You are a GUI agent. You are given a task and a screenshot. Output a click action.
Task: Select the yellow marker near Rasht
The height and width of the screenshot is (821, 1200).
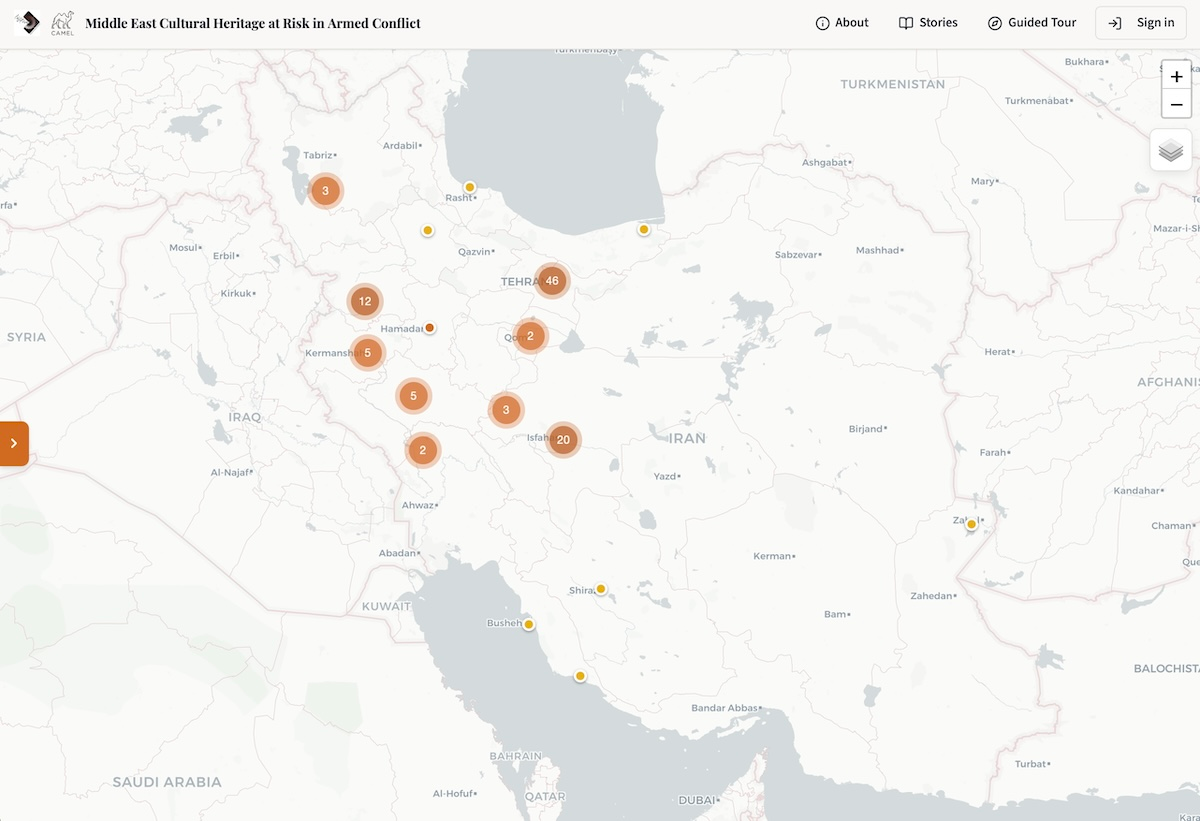(x=470, y=186)
